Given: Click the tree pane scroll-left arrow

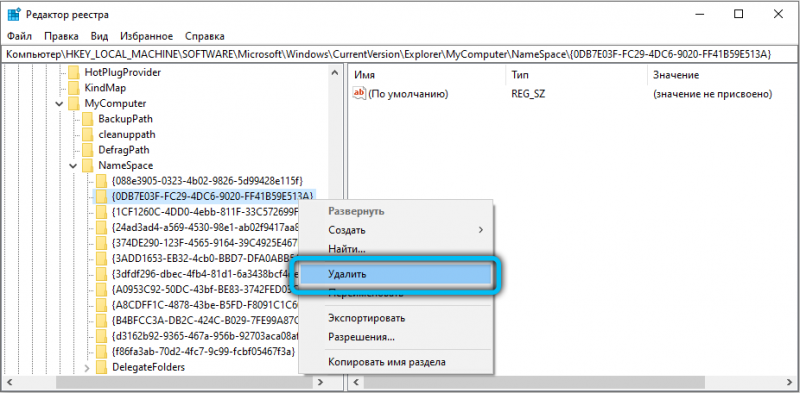Looking at the screenshot, I should (11, 382).
